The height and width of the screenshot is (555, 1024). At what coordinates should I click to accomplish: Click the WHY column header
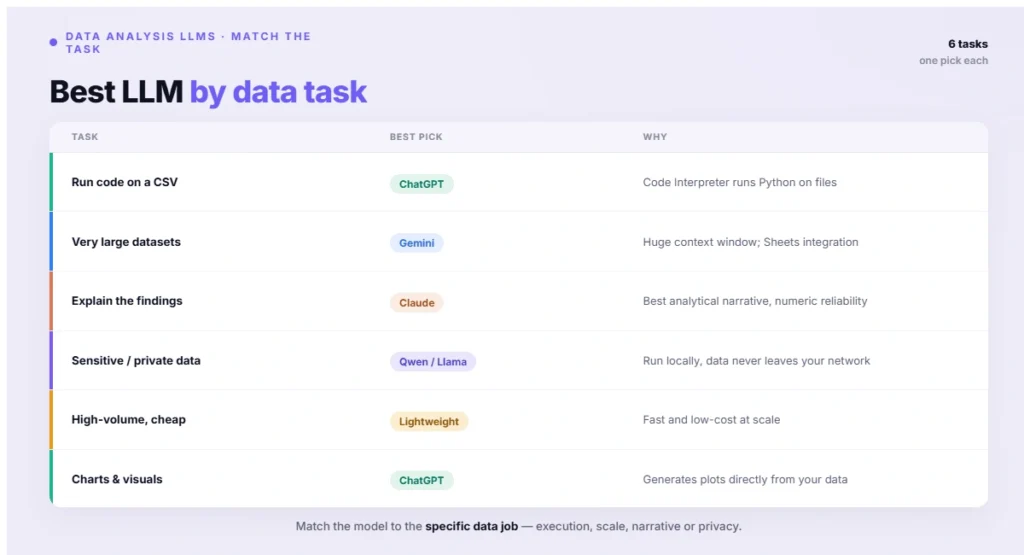[x=655, y=136]
